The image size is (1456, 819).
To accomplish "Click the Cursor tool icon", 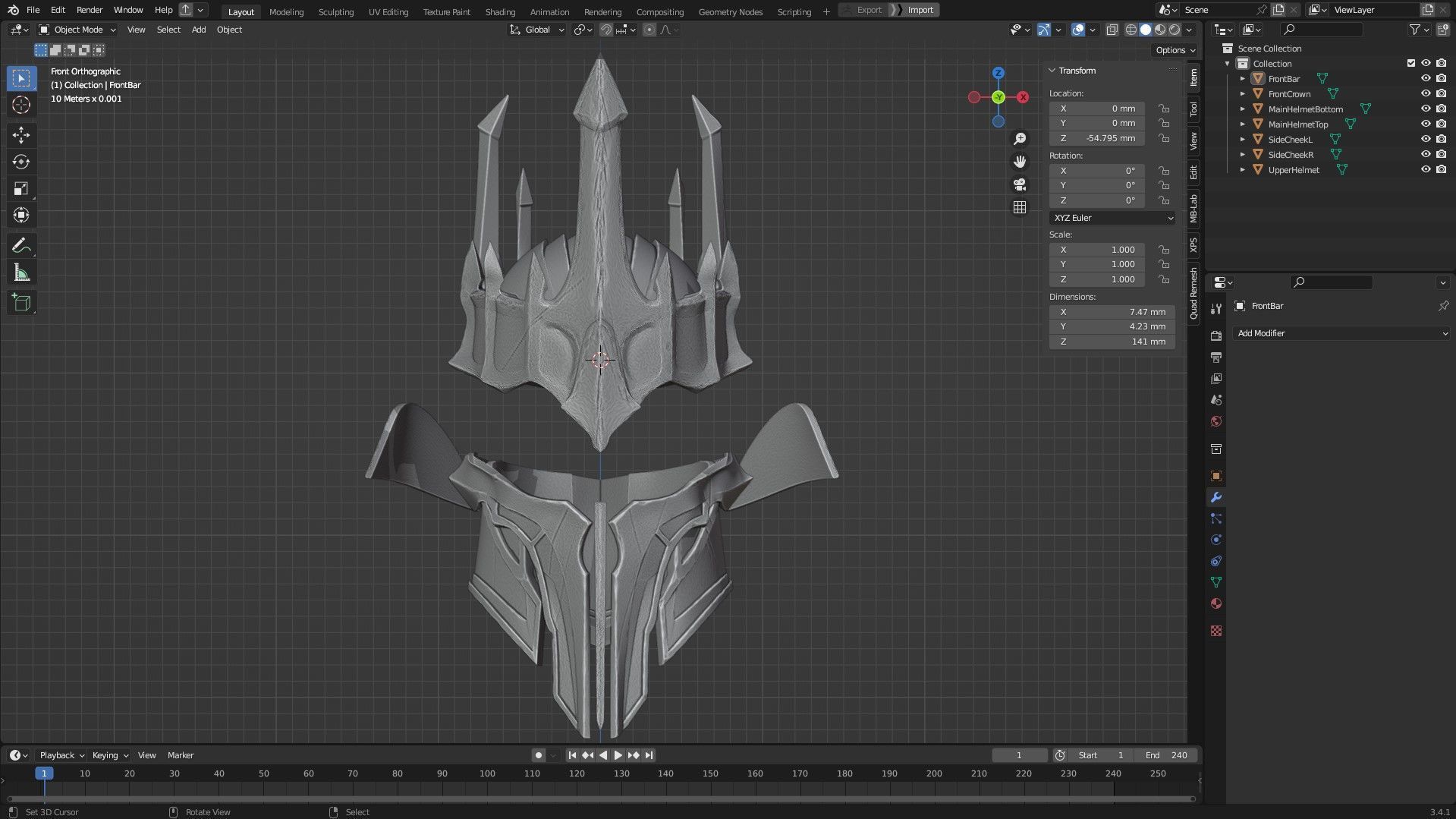I will (21, 105).
